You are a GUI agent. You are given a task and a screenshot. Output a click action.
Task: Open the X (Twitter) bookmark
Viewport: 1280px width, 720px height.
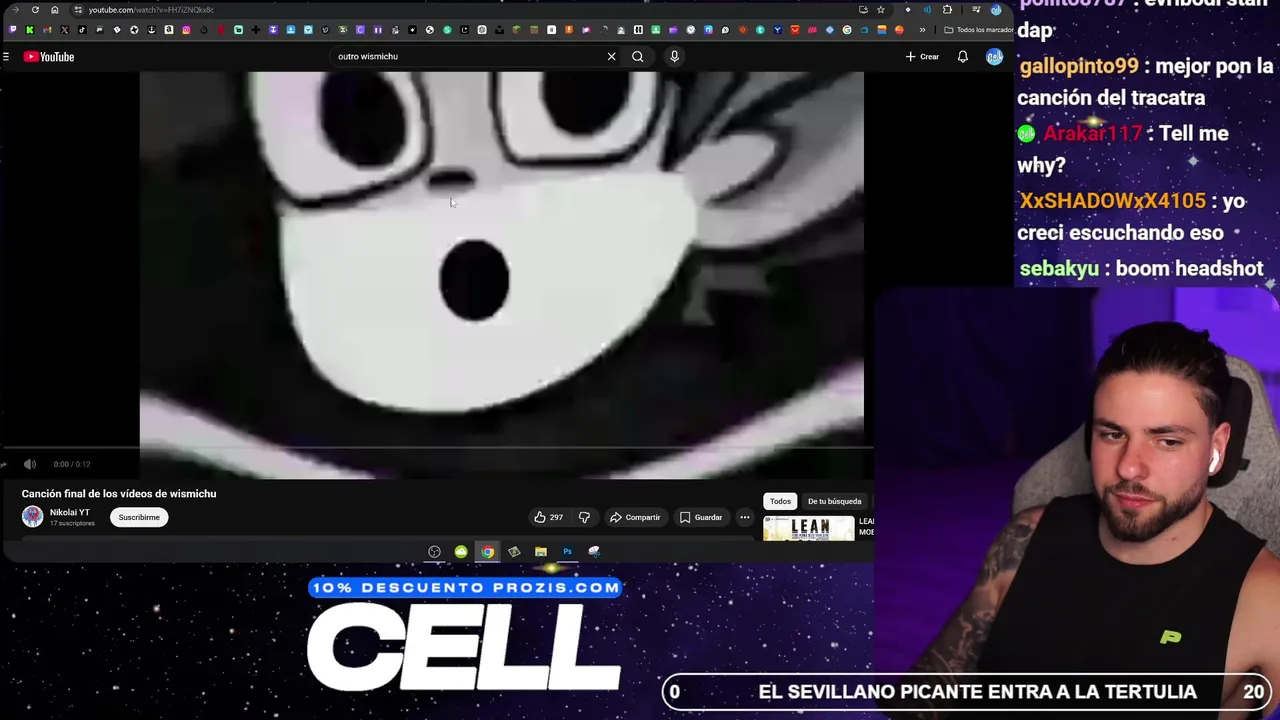click(65, 30)
